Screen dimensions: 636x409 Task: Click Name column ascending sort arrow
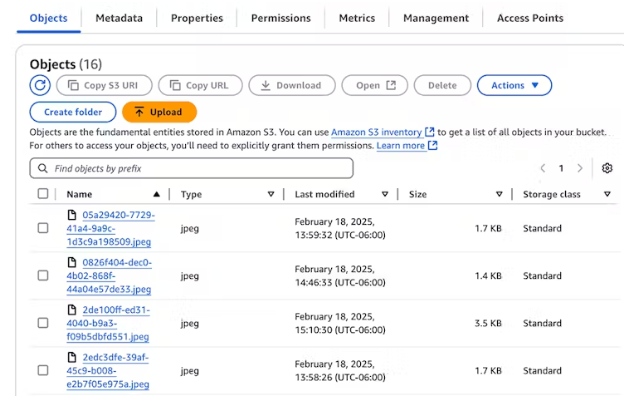click(156, 194)
